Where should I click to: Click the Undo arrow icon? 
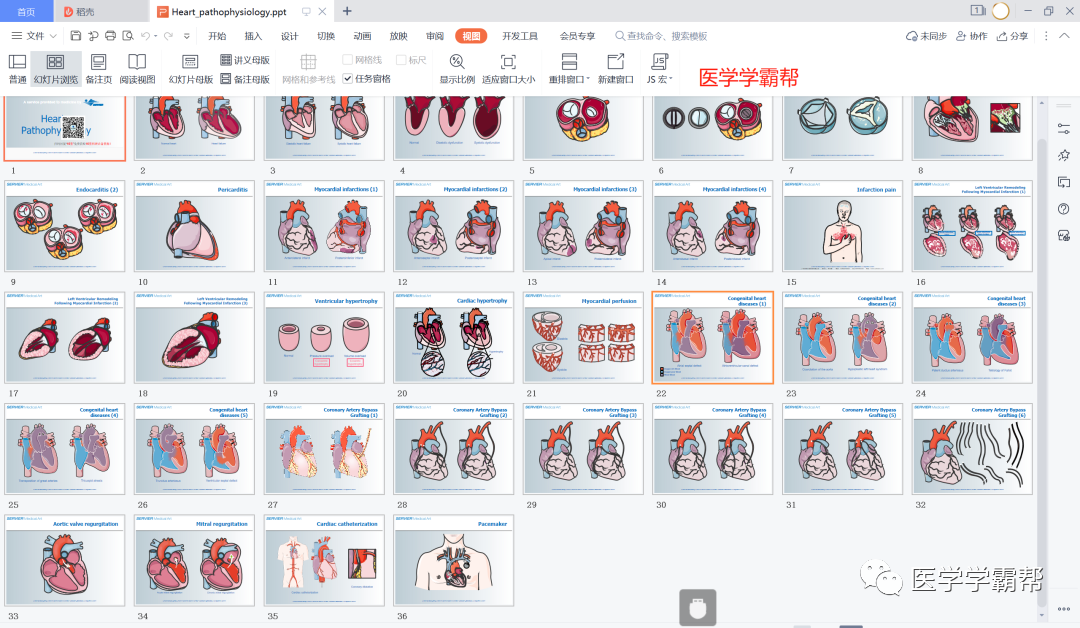(x=145, y=36)
